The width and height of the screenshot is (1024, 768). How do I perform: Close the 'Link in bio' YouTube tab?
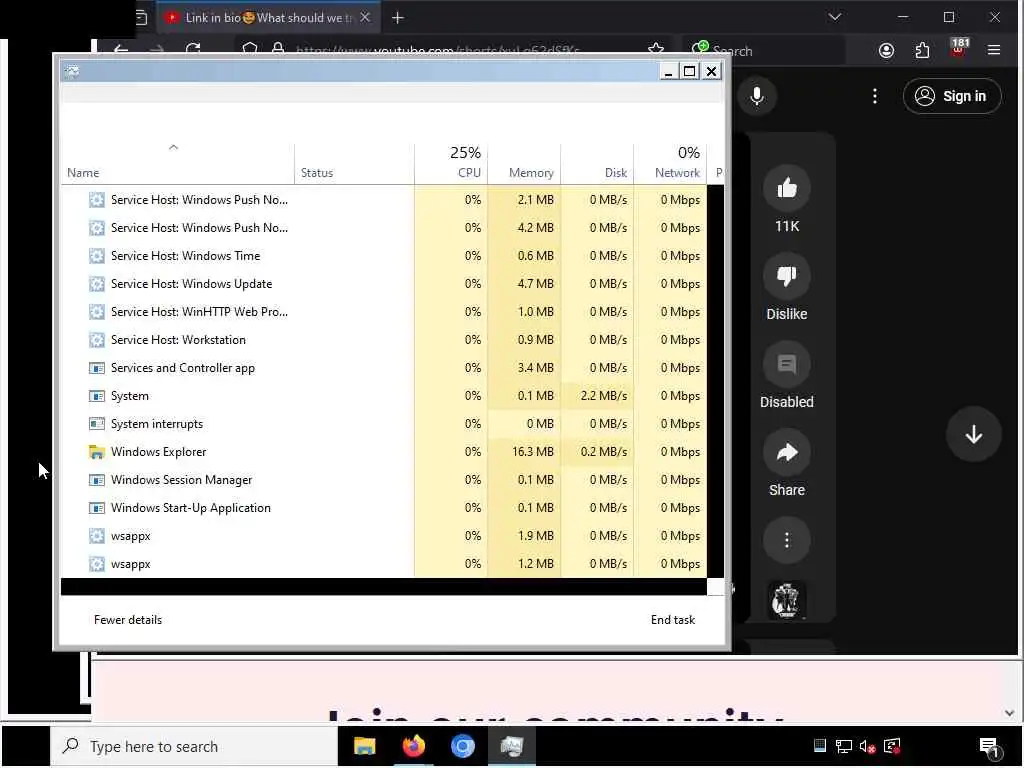pyautogui.click(x=365, y=18)
